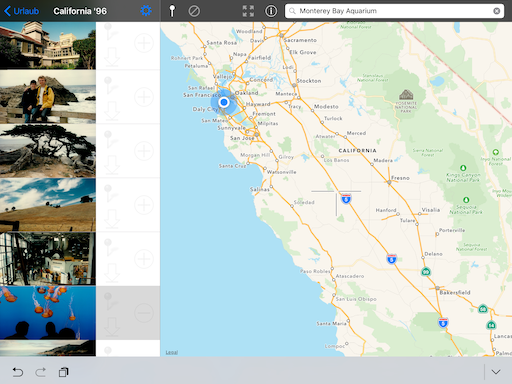Focus the Monterey Bay Aquarium search field
This screenshot has width=512, height=384.
394,11
